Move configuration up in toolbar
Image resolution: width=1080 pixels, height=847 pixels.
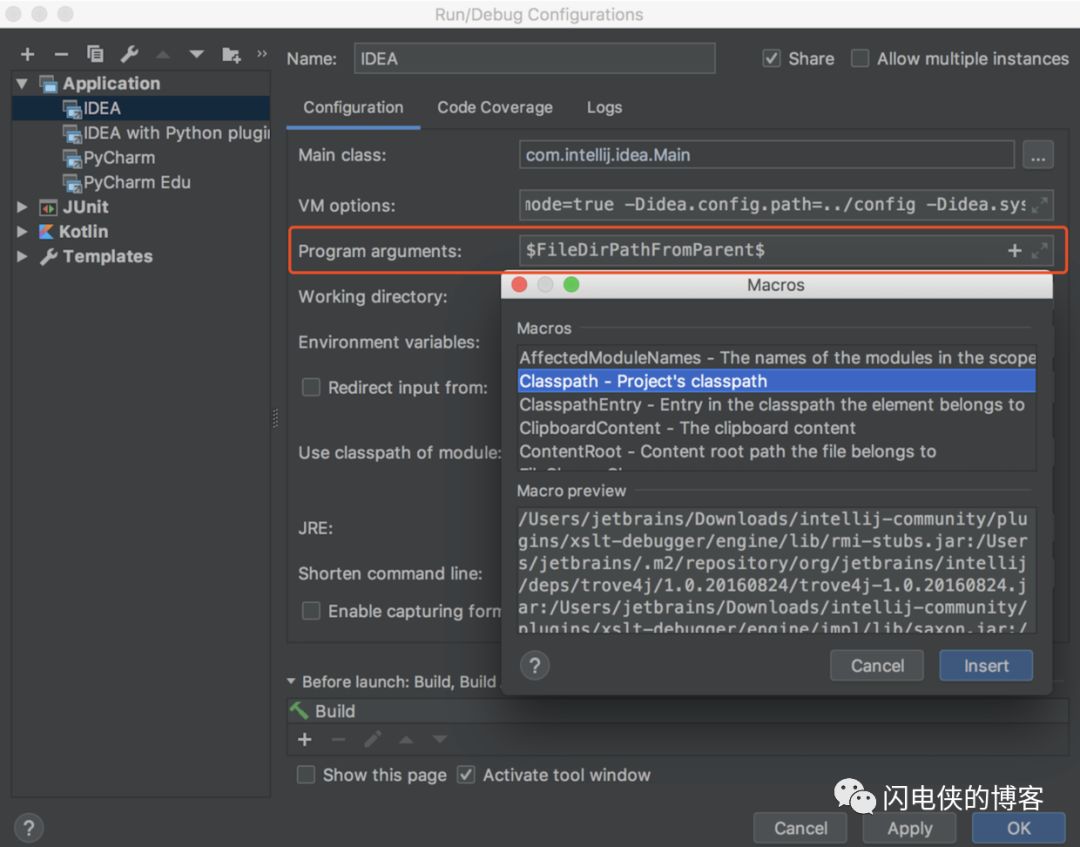click(163, 54)
